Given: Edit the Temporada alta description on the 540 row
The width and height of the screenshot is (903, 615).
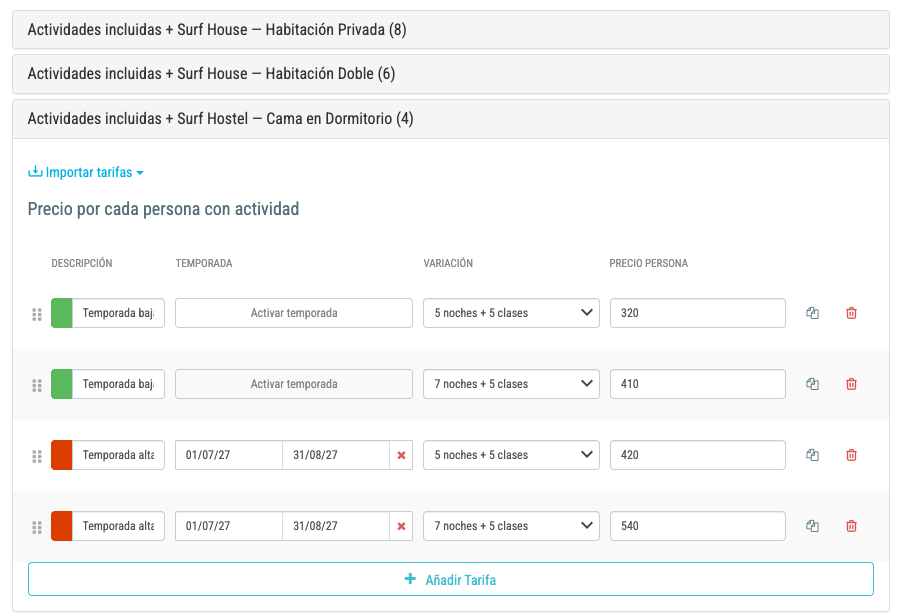Looking at the screenshot, I should [x=118, y=526].
